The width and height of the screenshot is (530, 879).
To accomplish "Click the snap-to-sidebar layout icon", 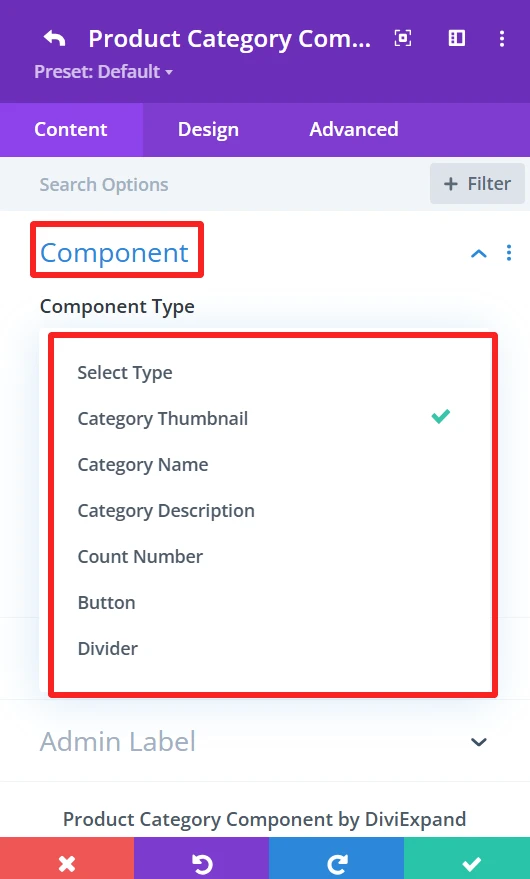I will click(x=457, y=38).
